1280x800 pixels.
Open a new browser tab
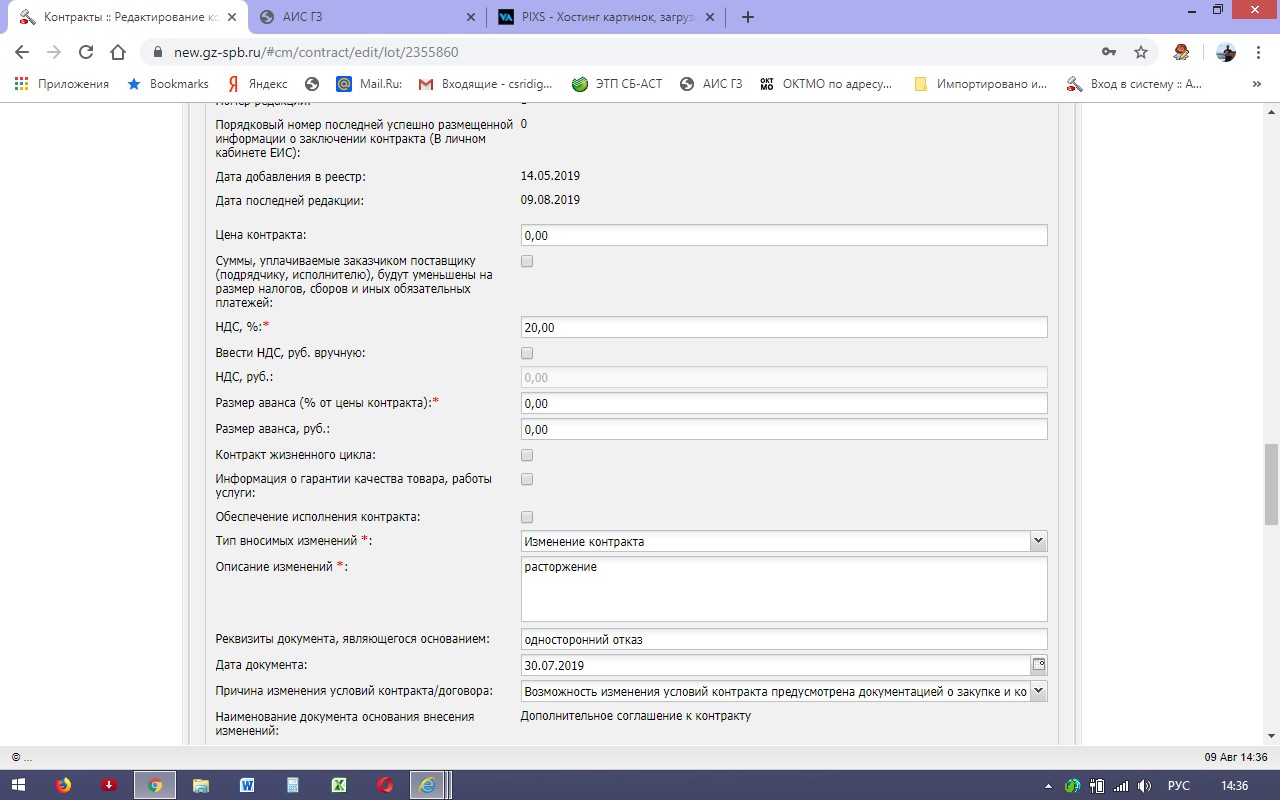coord(748,17)
